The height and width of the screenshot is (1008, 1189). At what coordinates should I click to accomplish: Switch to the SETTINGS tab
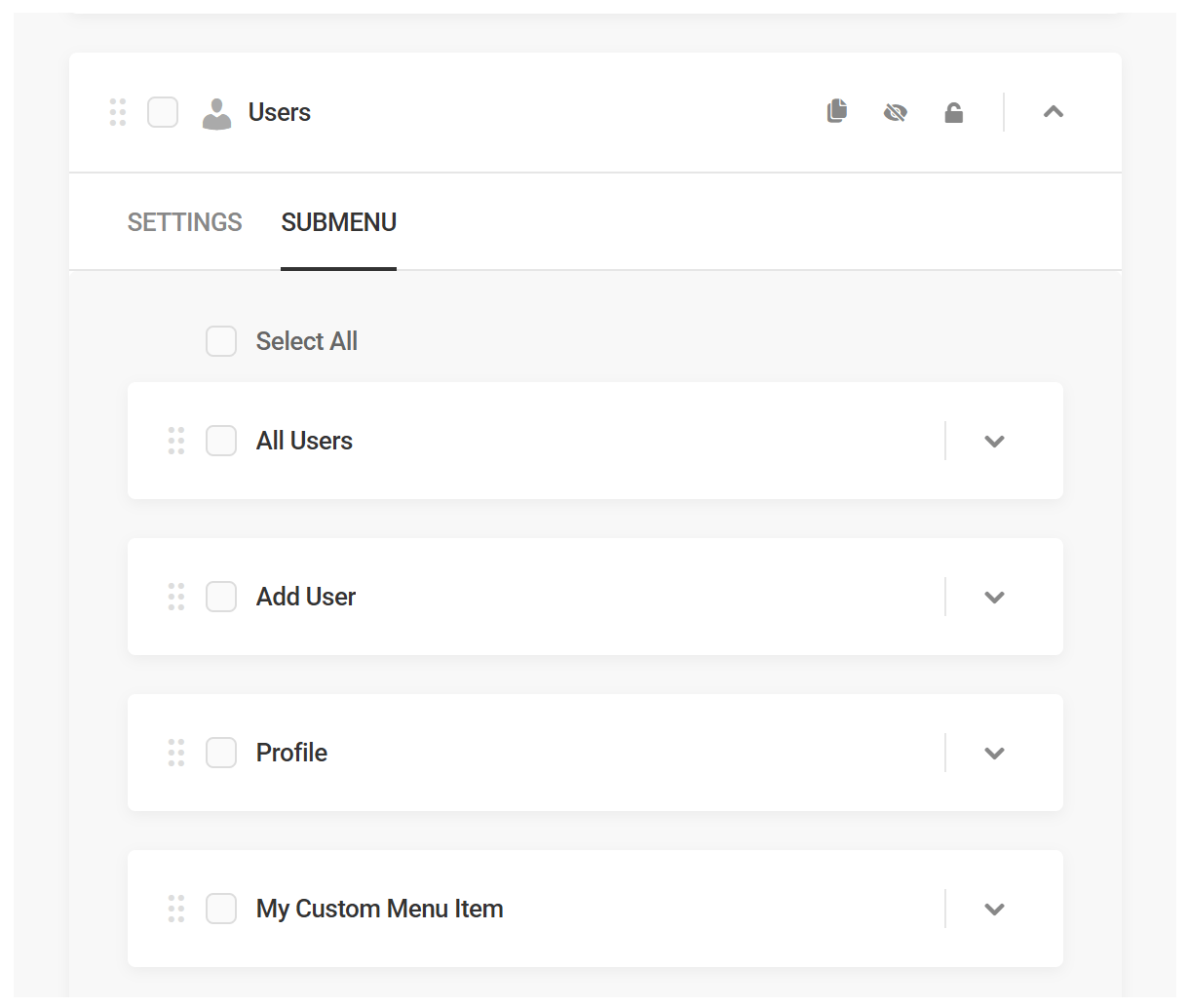coord(184,222)
